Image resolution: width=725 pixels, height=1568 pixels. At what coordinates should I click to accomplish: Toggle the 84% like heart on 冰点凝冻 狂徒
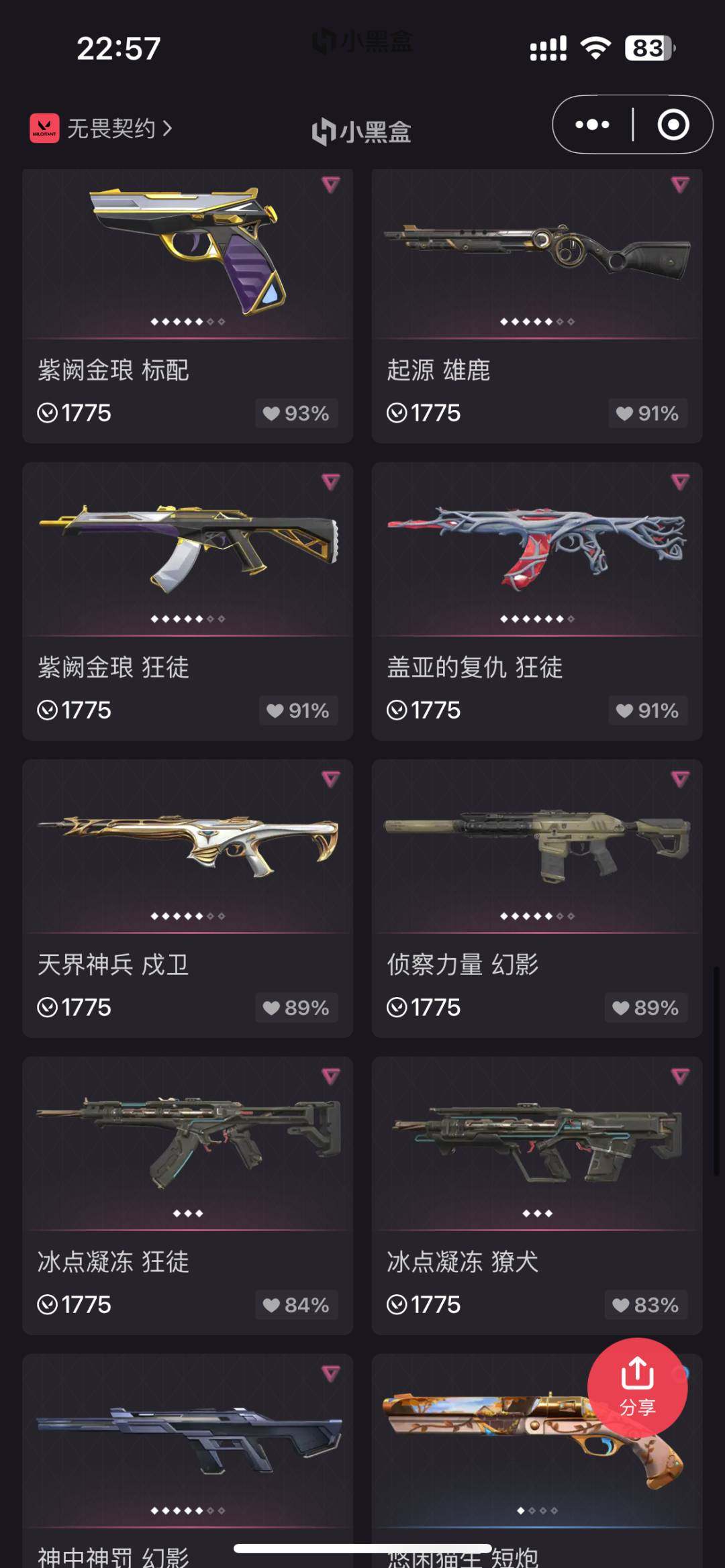coord(271,1305)
